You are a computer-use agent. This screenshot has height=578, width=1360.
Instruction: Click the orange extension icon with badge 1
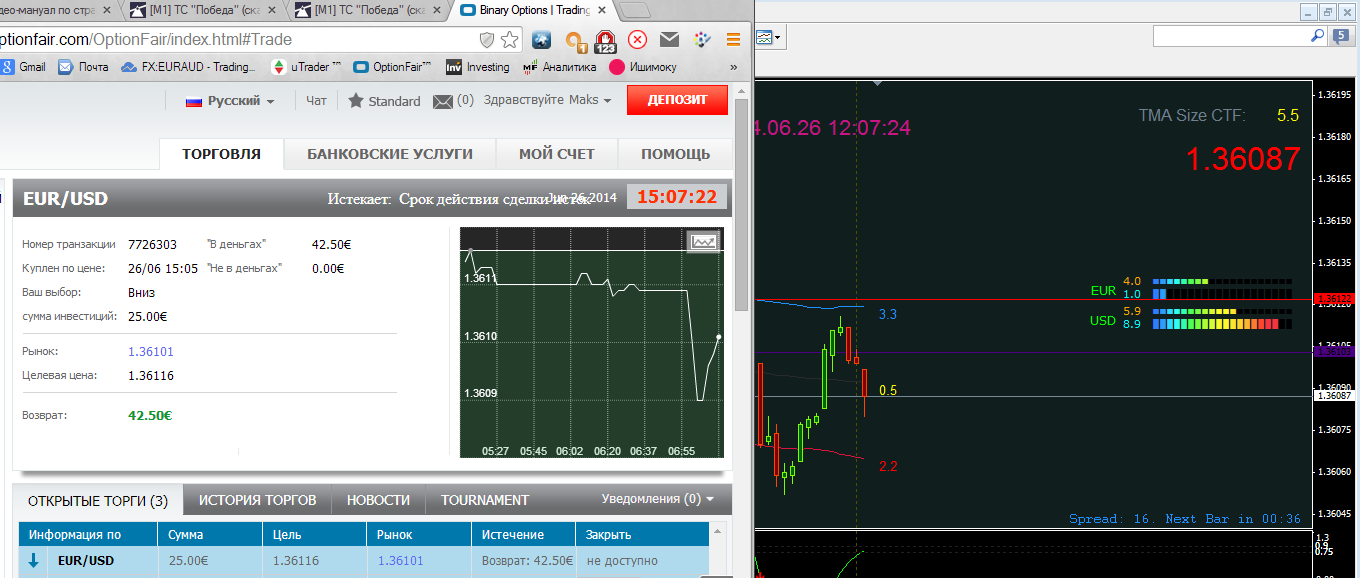pyautogui.click(x=574, y=41)
